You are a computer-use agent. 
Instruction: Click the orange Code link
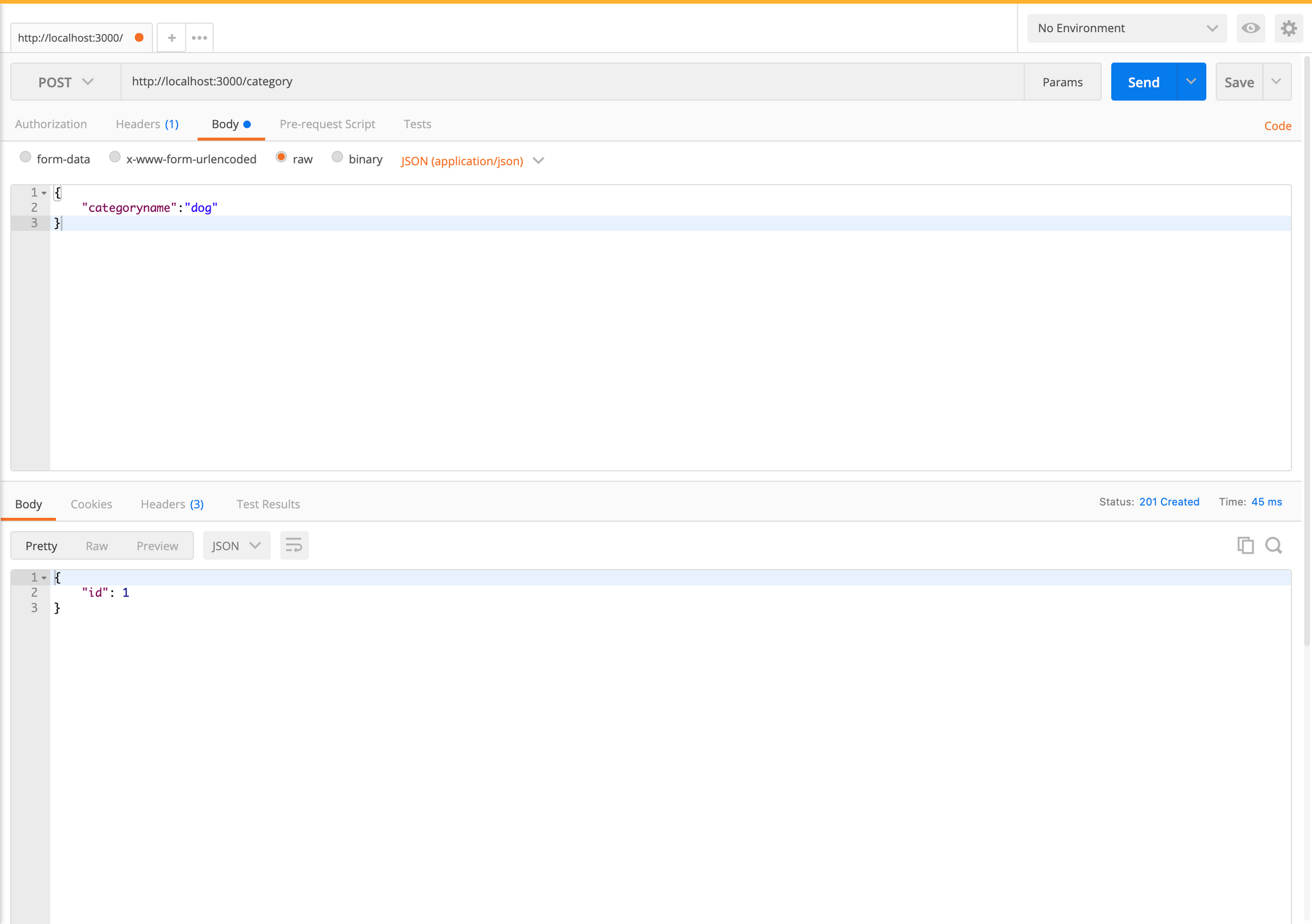[x=1277, y=126]
